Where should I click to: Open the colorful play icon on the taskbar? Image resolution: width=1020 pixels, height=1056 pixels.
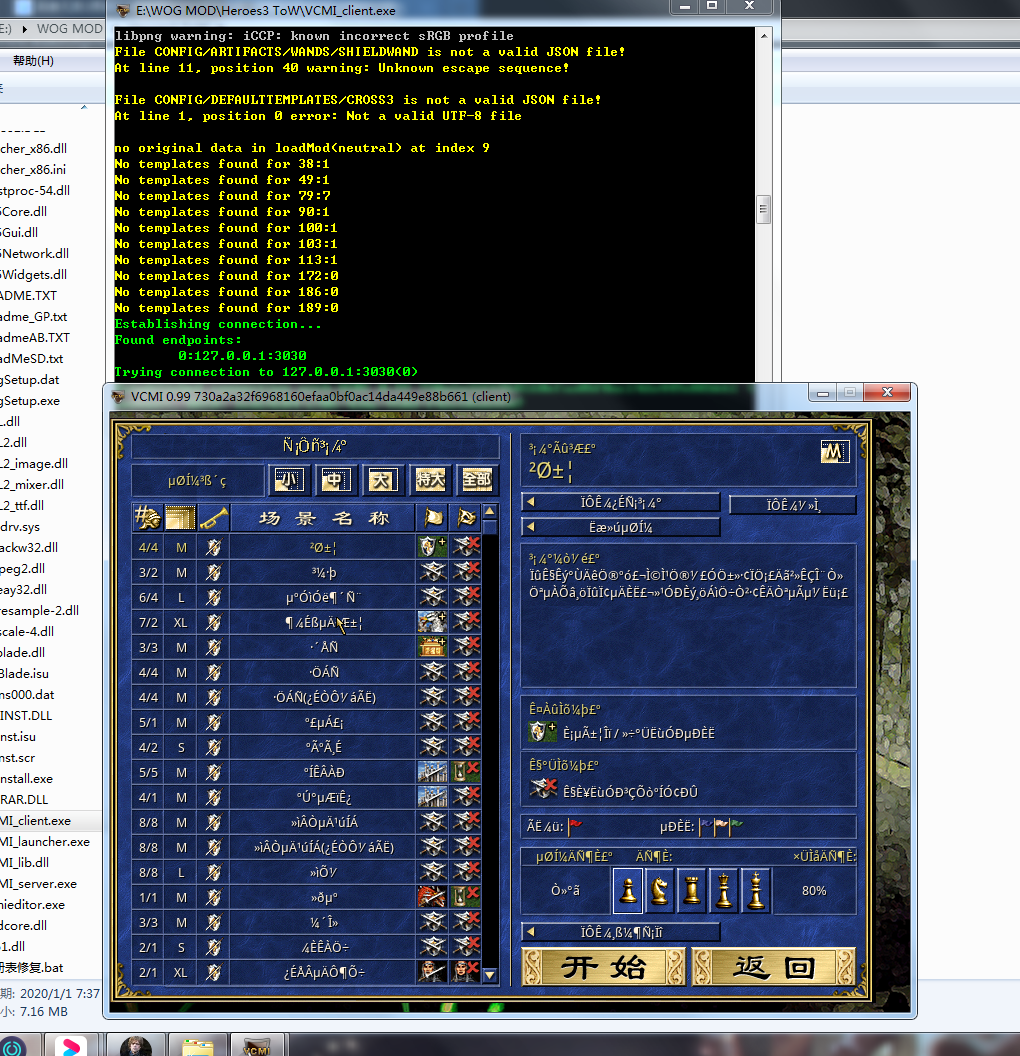[x=71, y=1045]
